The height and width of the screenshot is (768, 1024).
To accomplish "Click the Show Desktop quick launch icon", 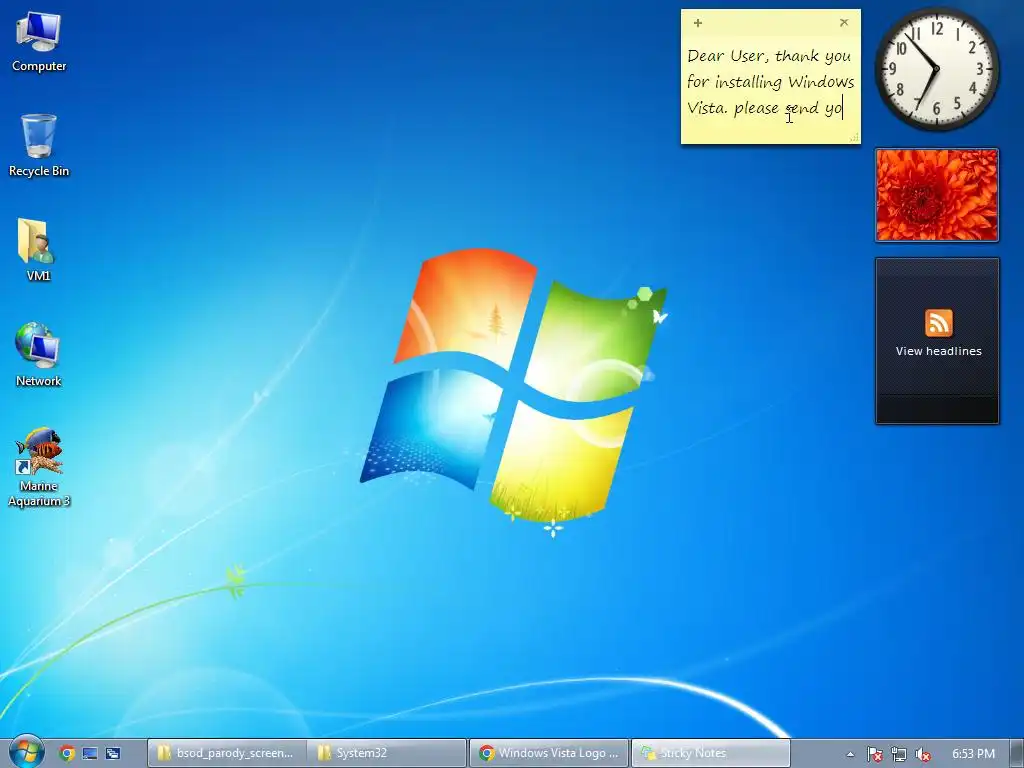I will (89, 753).
